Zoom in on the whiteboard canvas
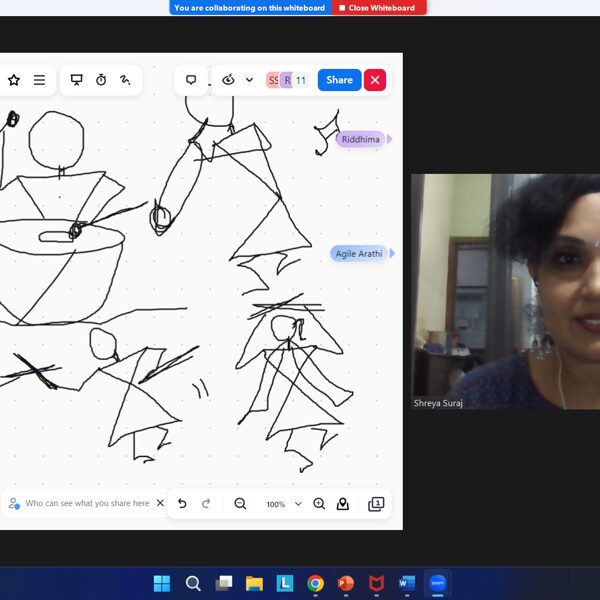The image size is (600, 600). point(319,504)
